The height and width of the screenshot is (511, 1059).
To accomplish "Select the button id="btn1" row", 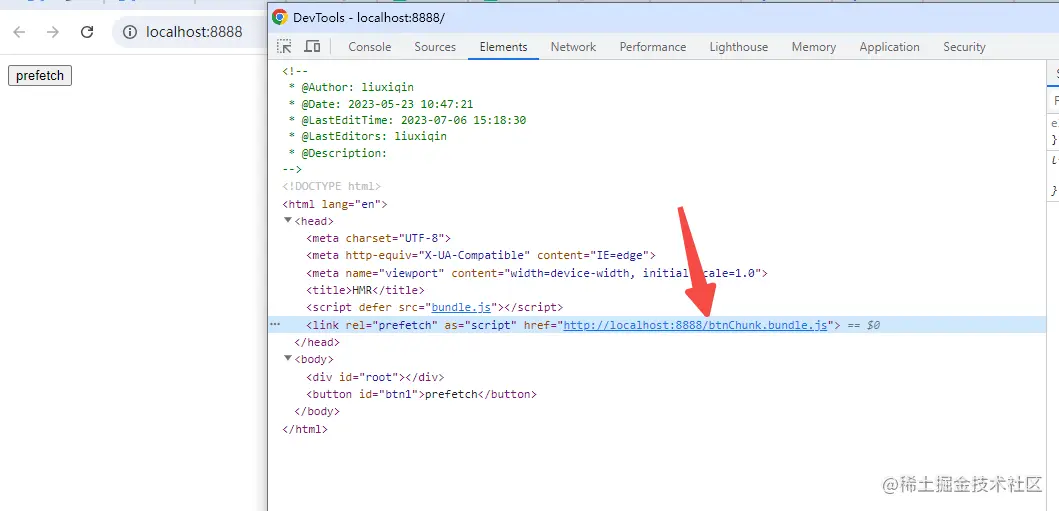I will pos(421,394).
